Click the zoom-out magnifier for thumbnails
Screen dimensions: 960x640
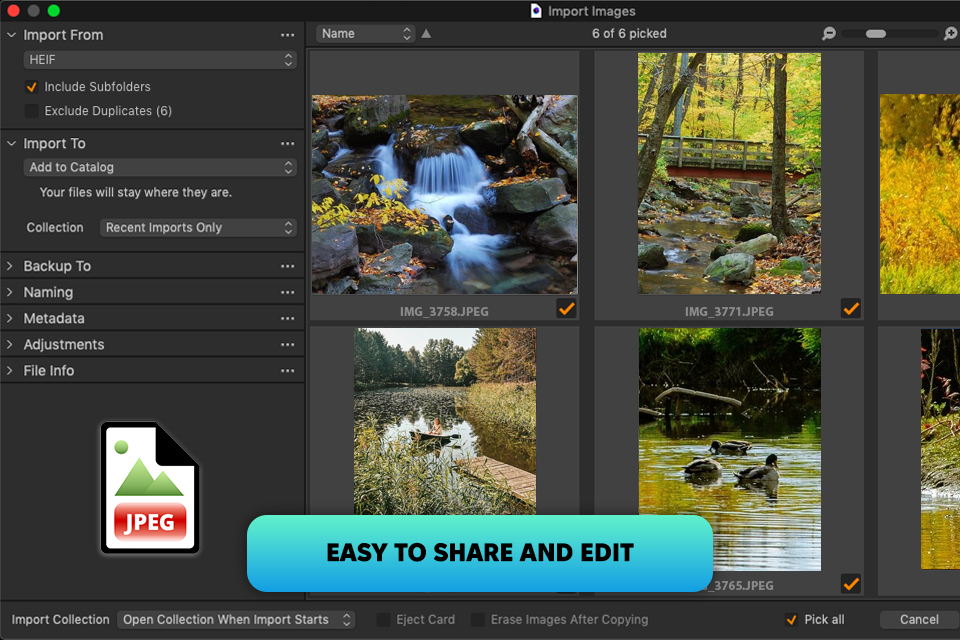tap(829, 34)
